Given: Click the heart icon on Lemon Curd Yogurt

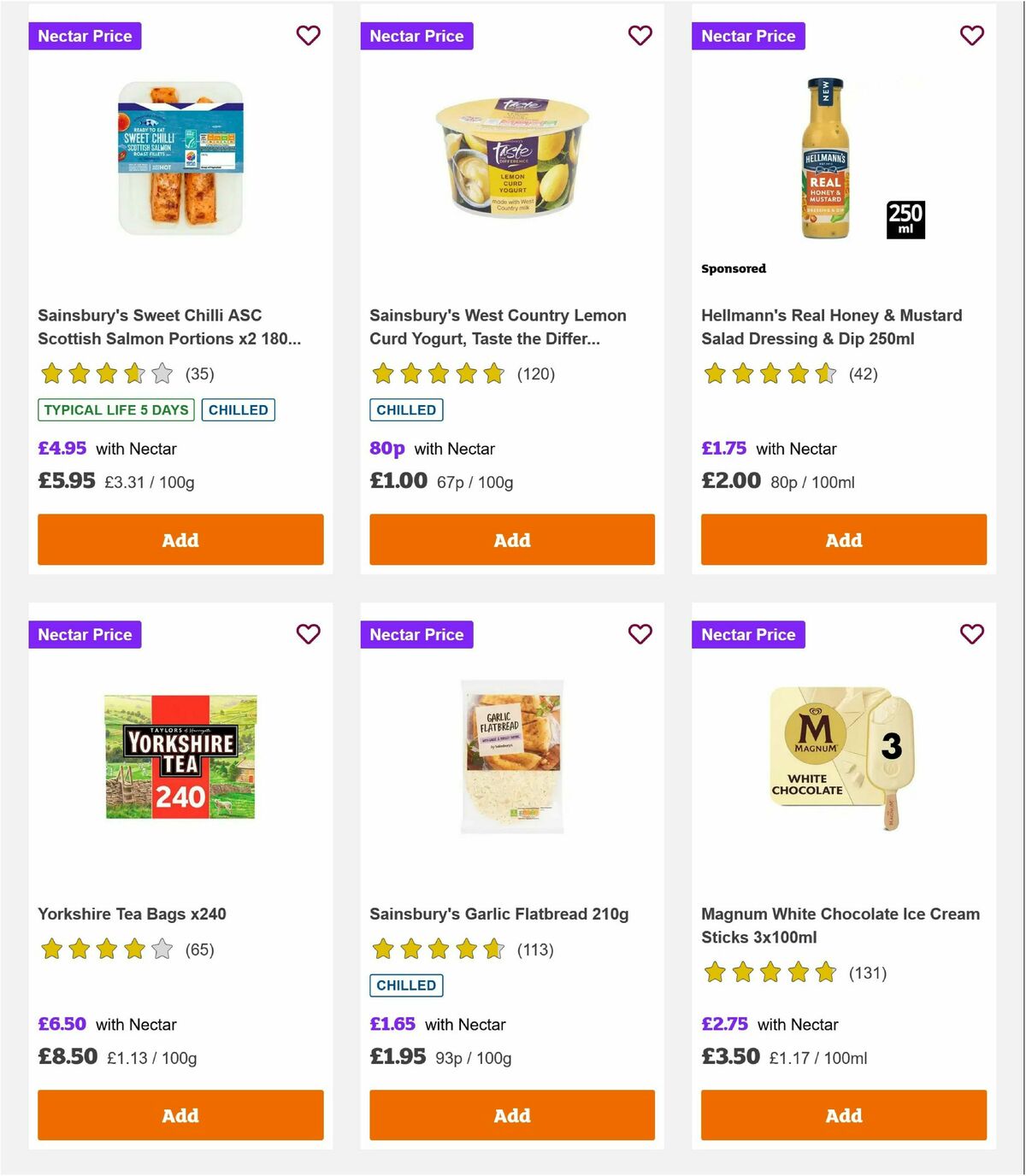Looking at the screenshot, I should (640, 36).
